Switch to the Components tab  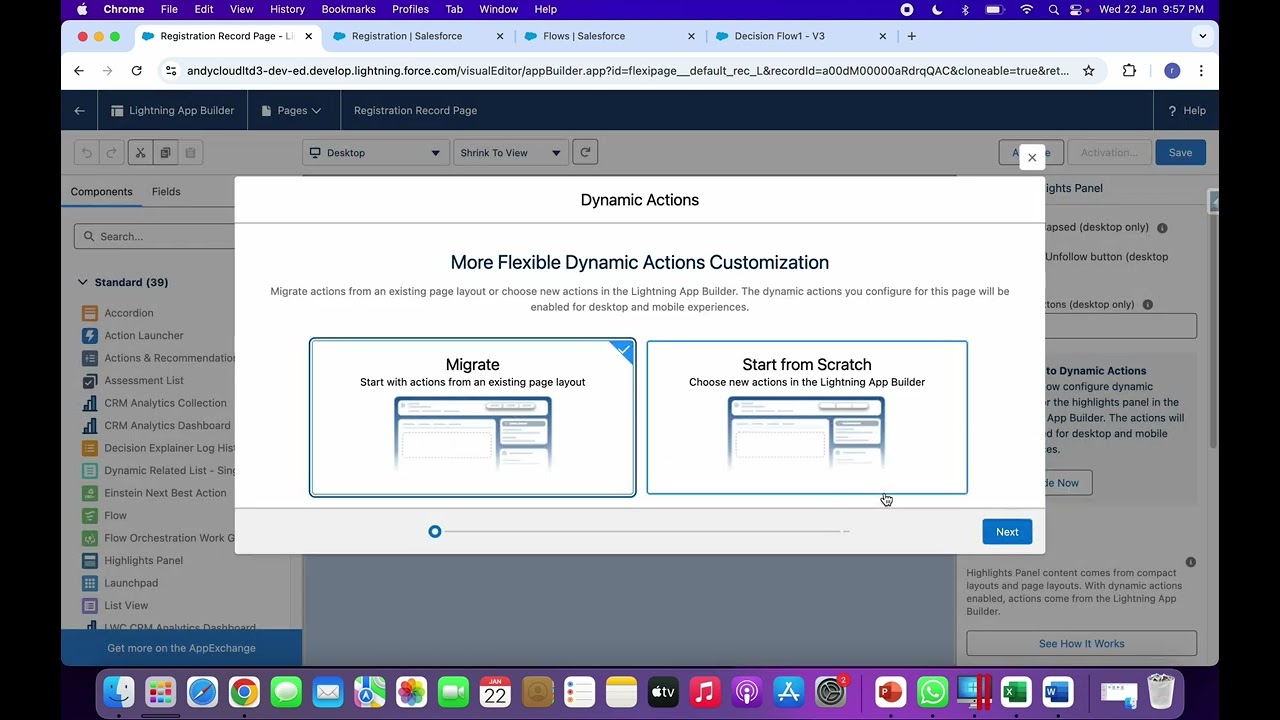[x=101, y=192]
